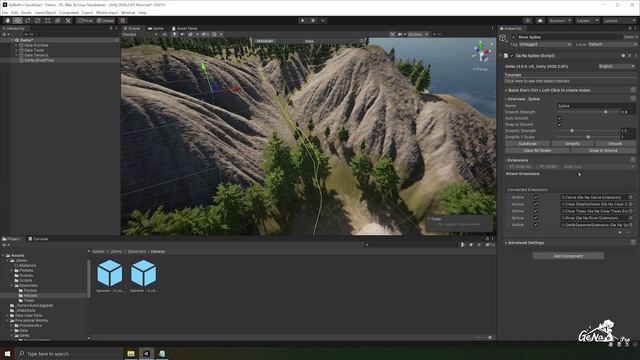Open the Collab cloud services icon
Screen dimensions: 640x360
tap(540, 20)
